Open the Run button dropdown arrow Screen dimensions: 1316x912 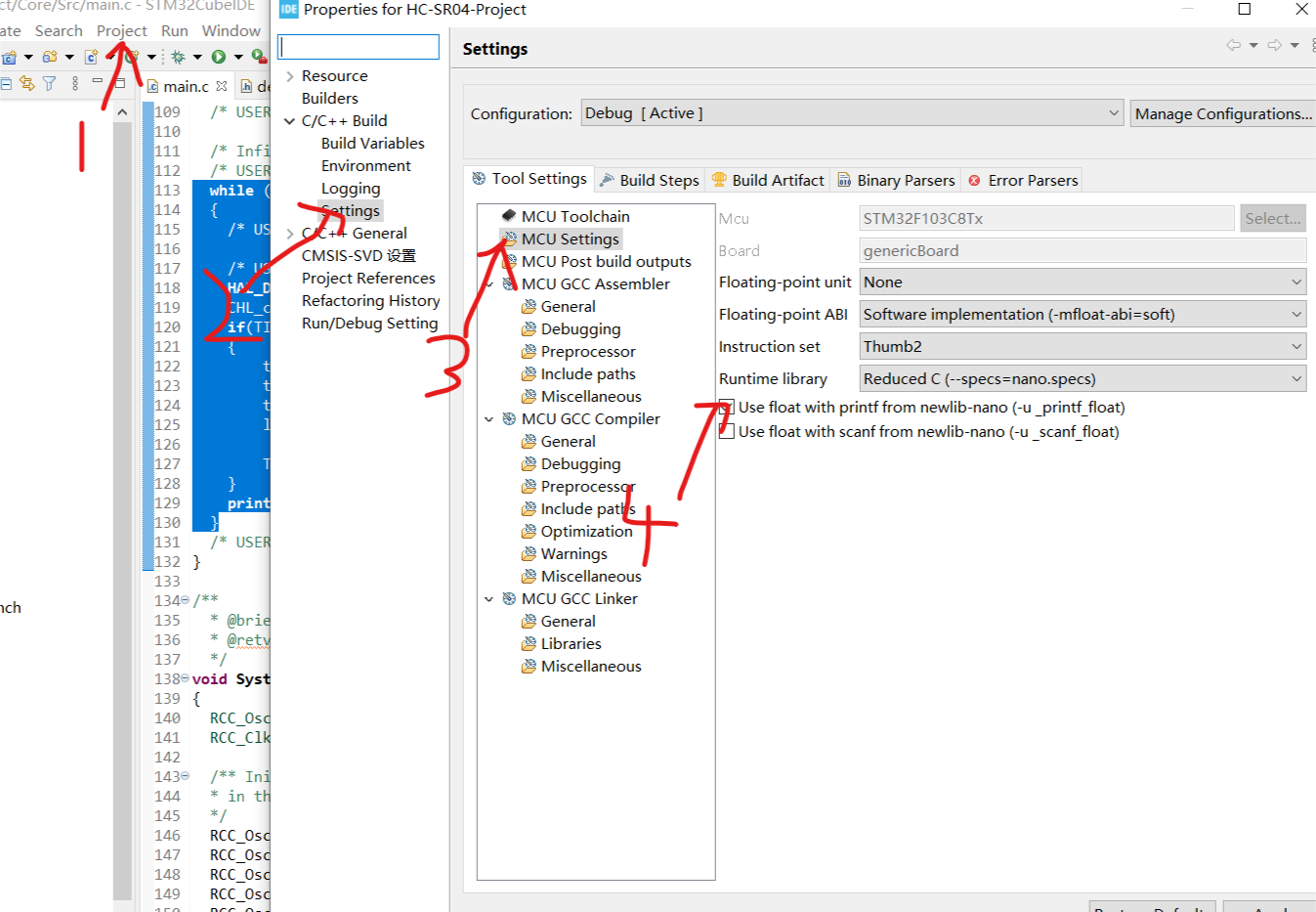pos(237,57)
